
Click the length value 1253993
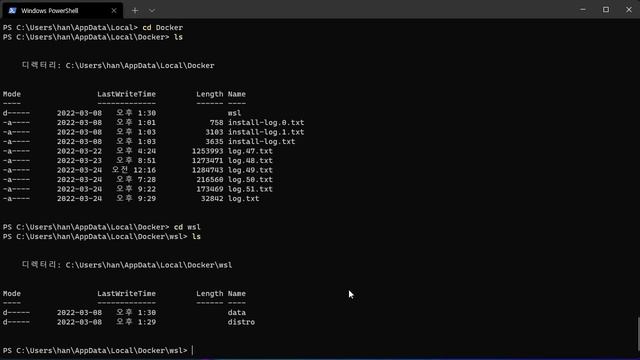click(207, 151)
